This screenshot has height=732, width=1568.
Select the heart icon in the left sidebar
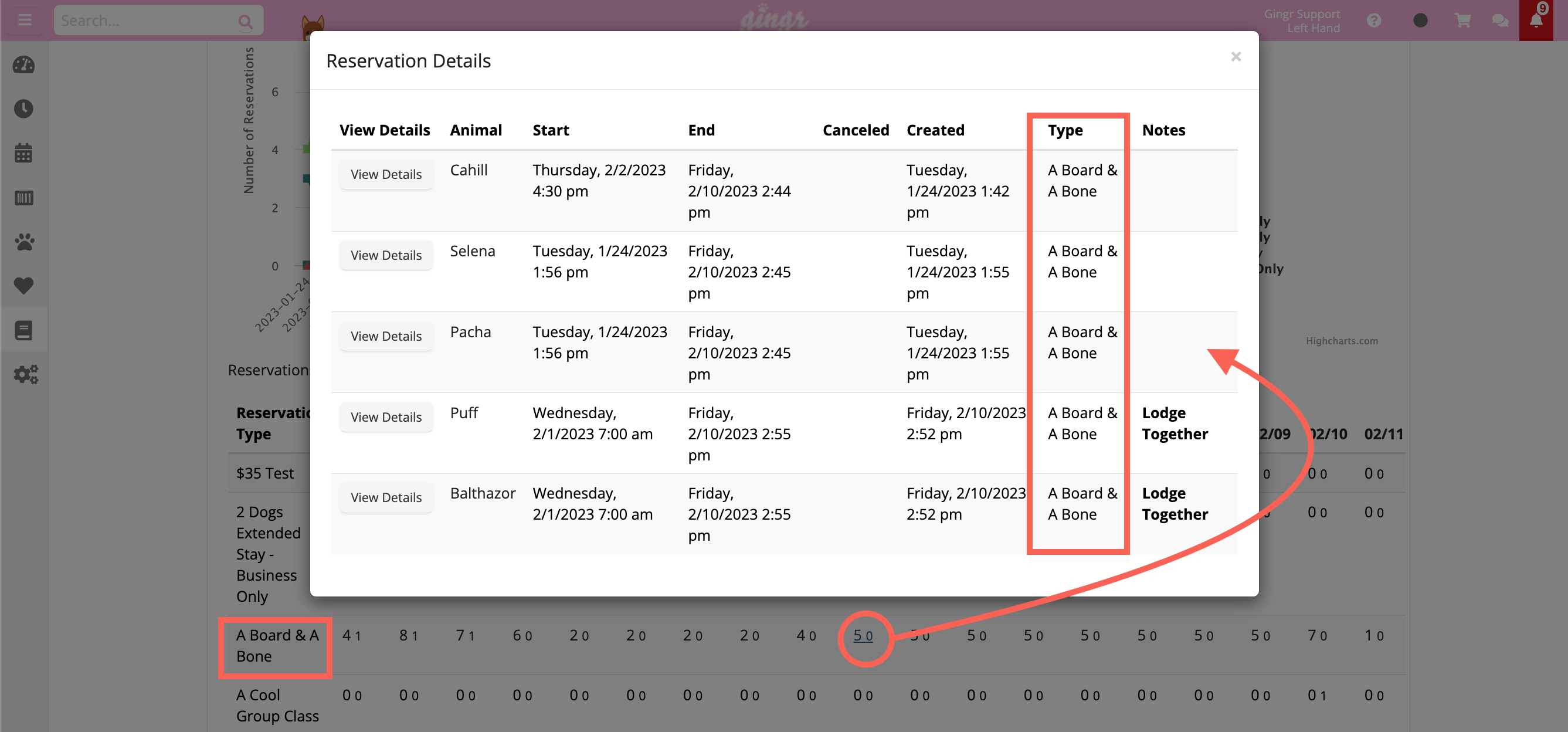(x=23, y=285)
